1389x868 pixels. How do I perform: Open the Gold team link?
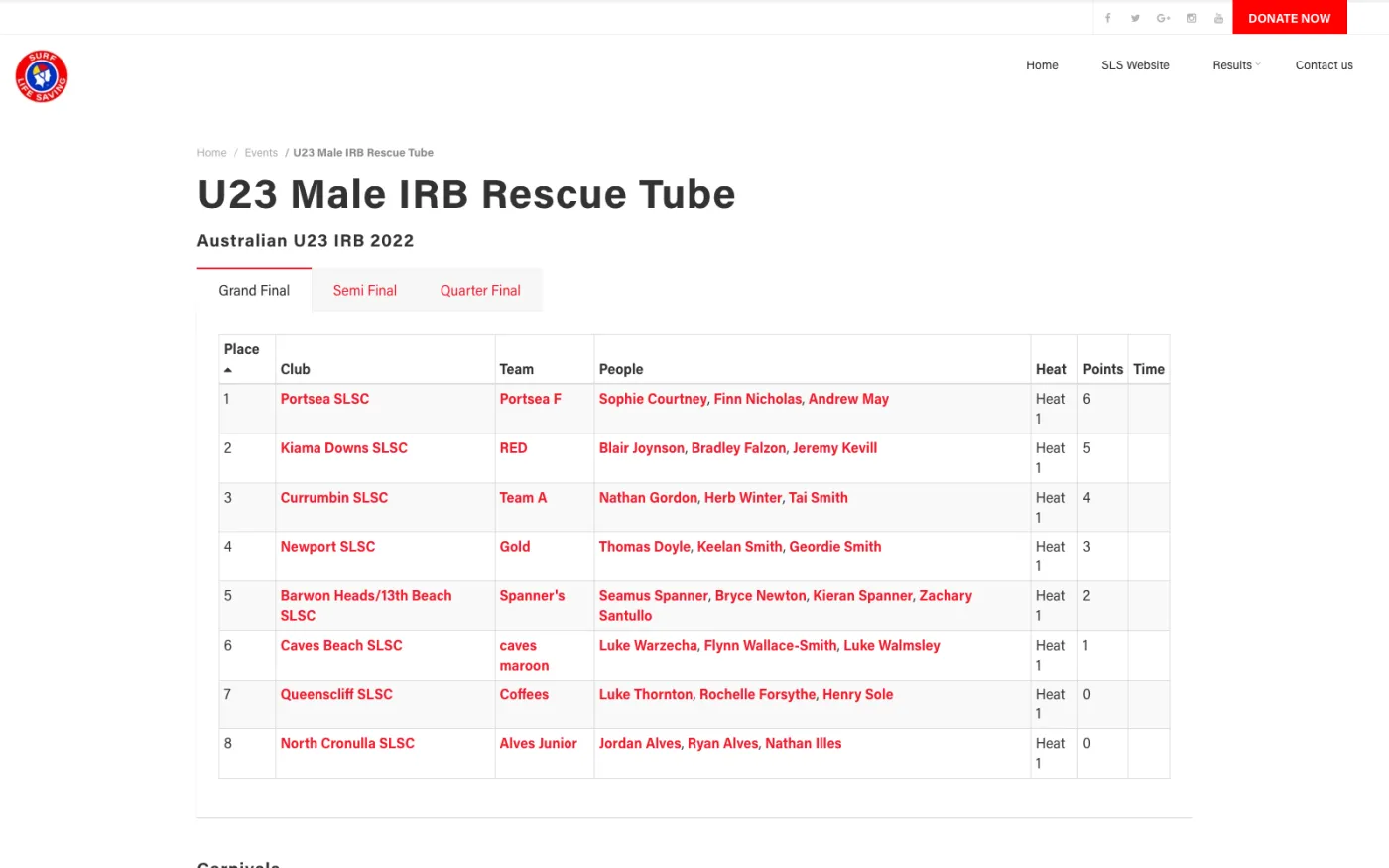(x=514, y=547)
